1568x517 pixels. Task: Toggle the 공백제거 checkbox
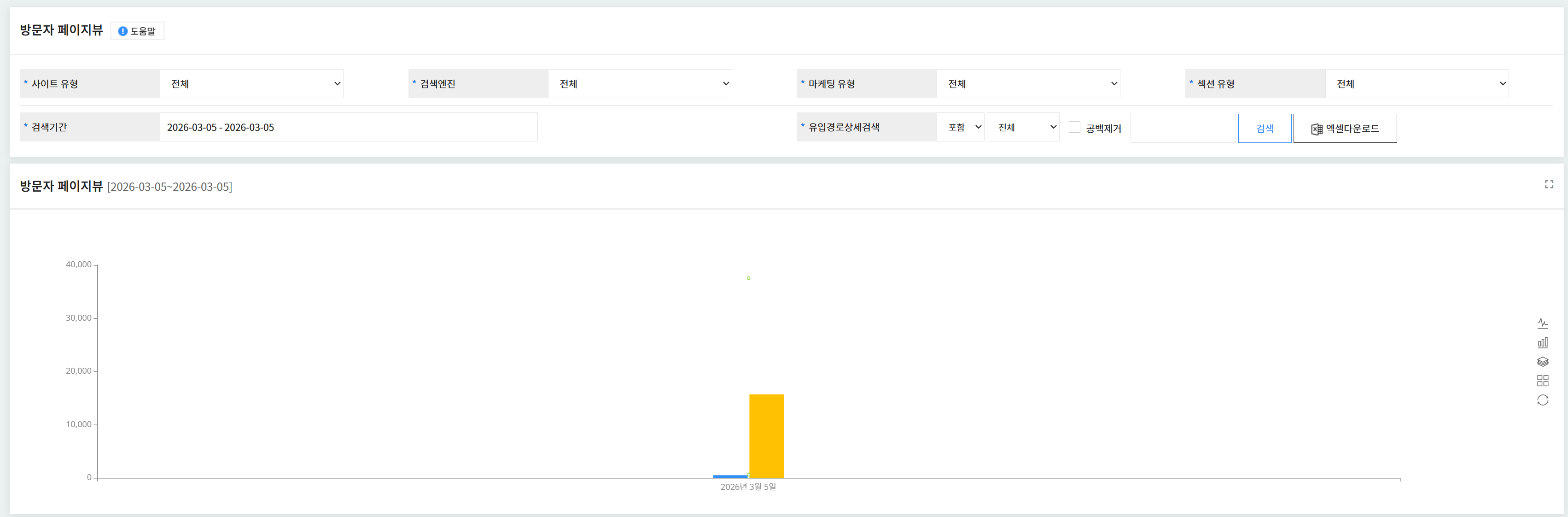(x=1074, y=127)
